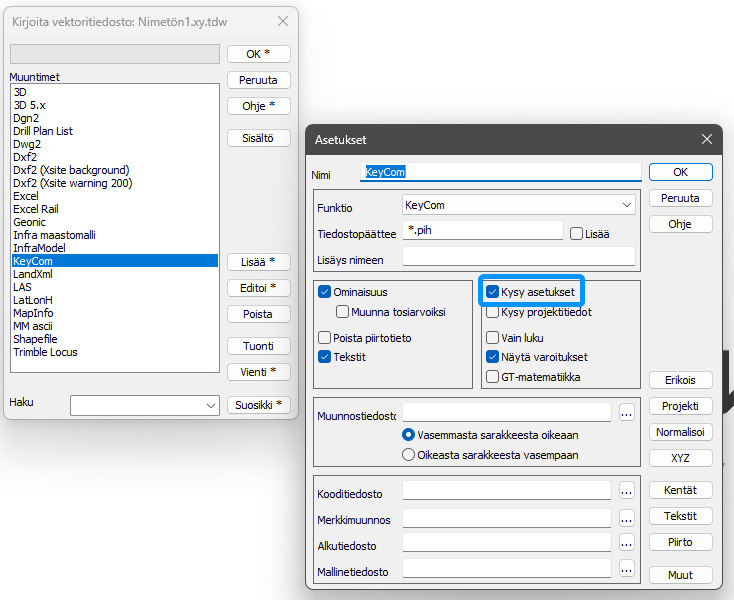Close the Asetukset dialog

point(707,139)
